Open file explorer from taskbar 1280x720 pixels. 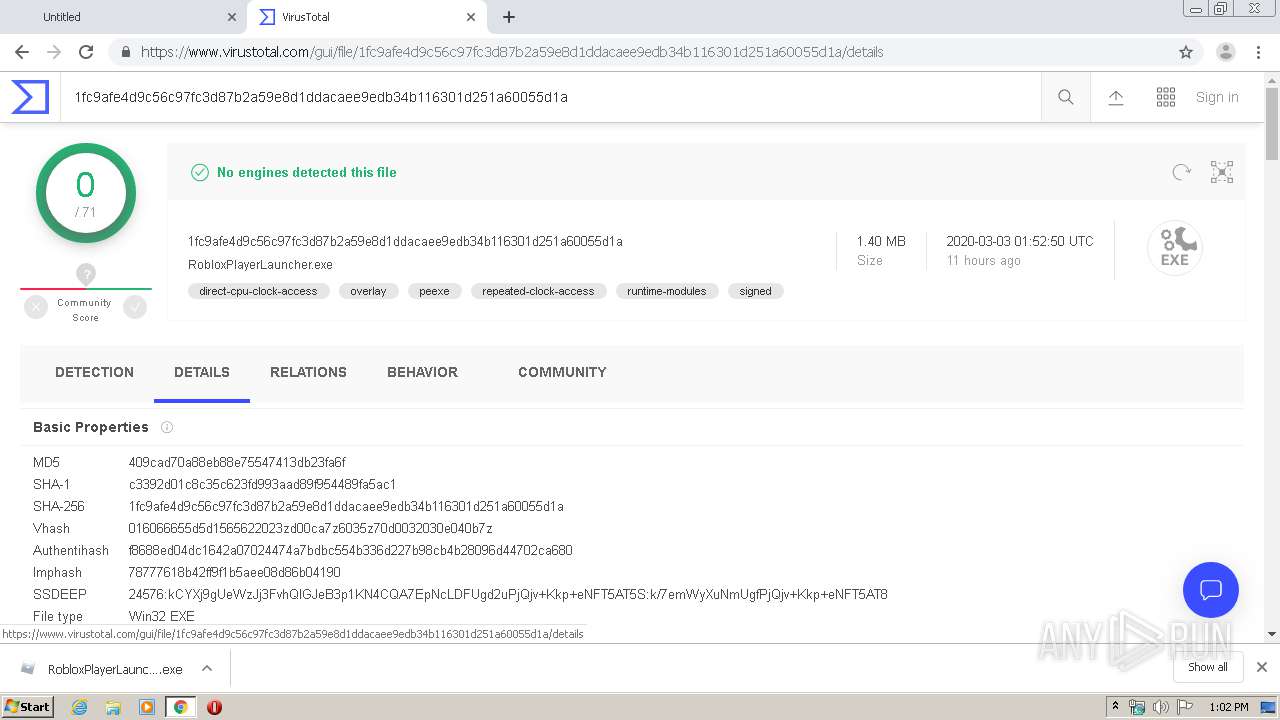(113, 707)
